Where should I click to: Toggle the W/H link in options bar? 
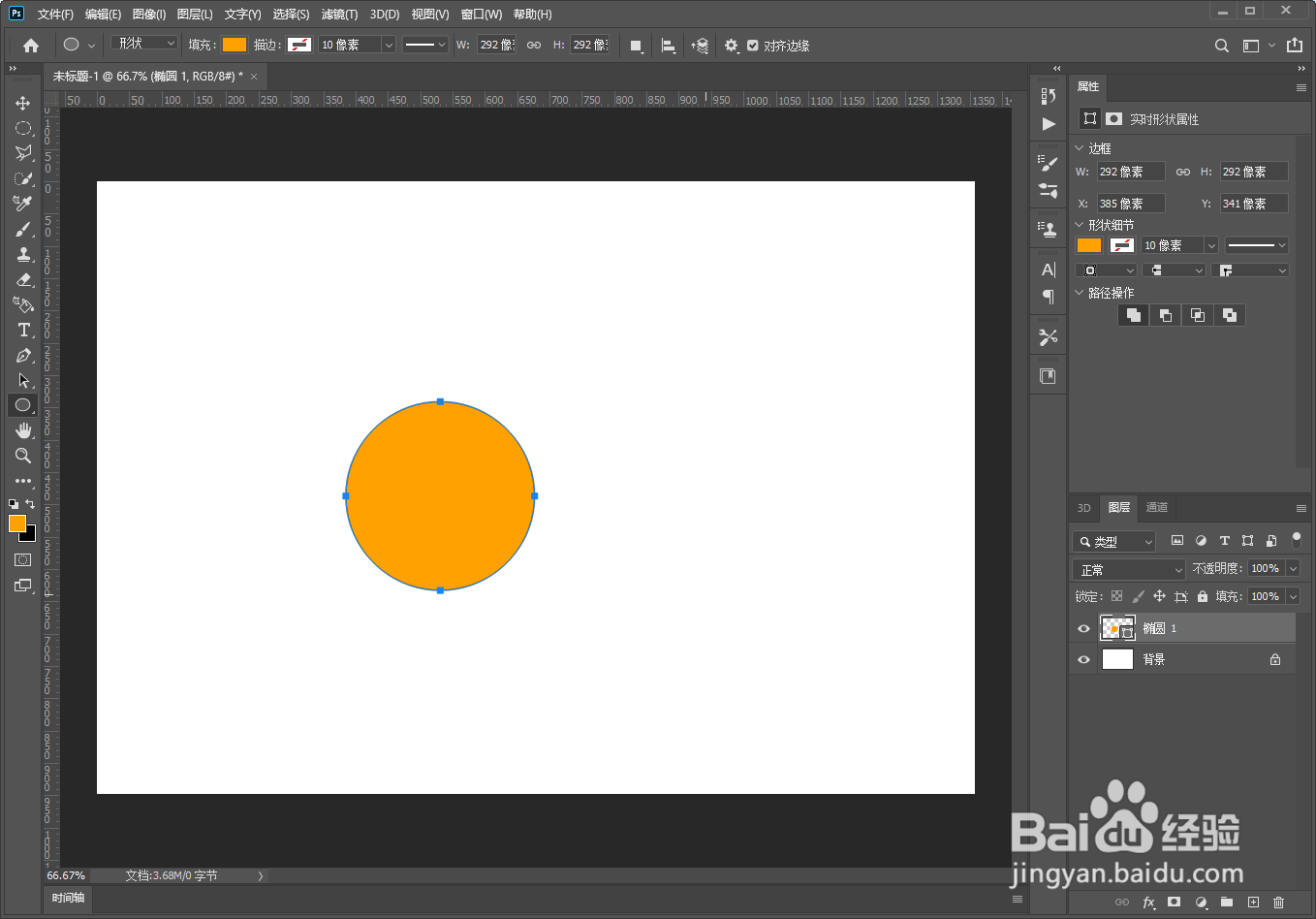click(x=534, y=46)
